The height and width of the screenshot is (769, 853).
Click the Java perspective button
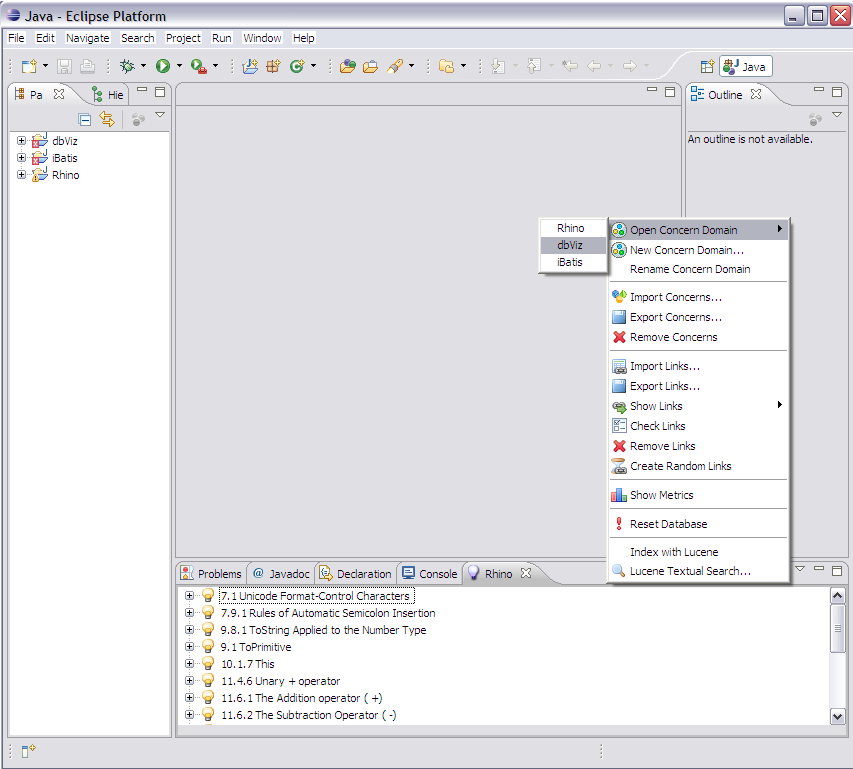(x=745, y=66)
